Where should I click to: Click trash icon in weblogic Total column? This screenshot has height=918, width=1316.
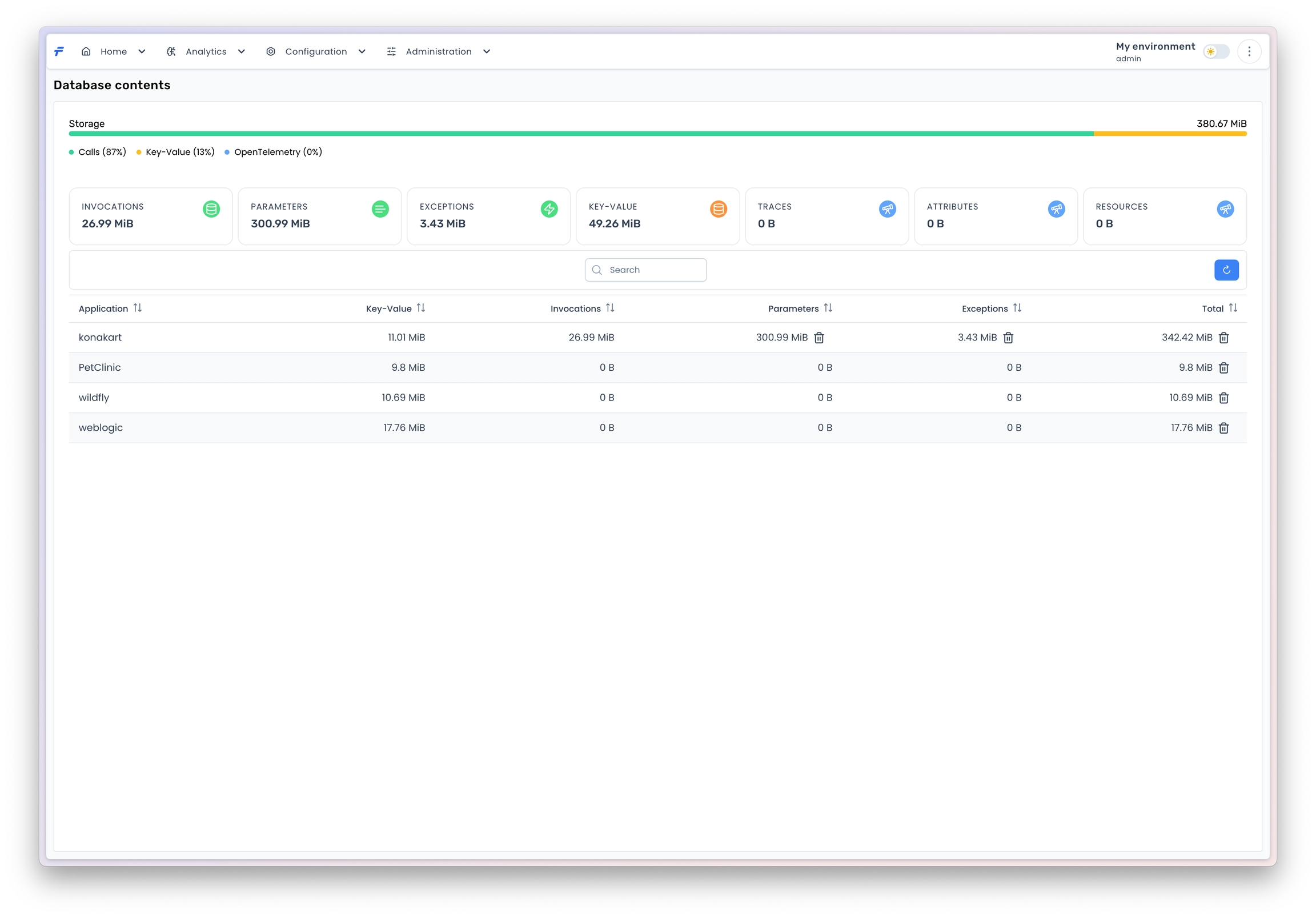[x=1223, y=428]
